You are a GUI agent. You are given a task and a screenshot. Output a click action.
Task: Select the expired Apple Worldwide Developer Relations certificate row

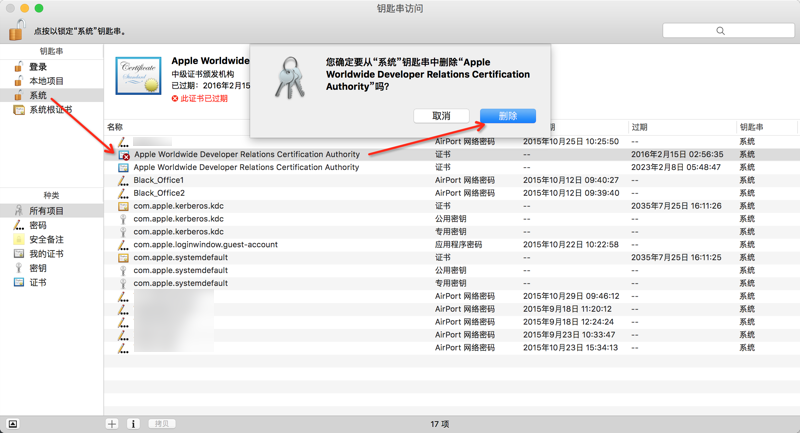pos(452,154)
